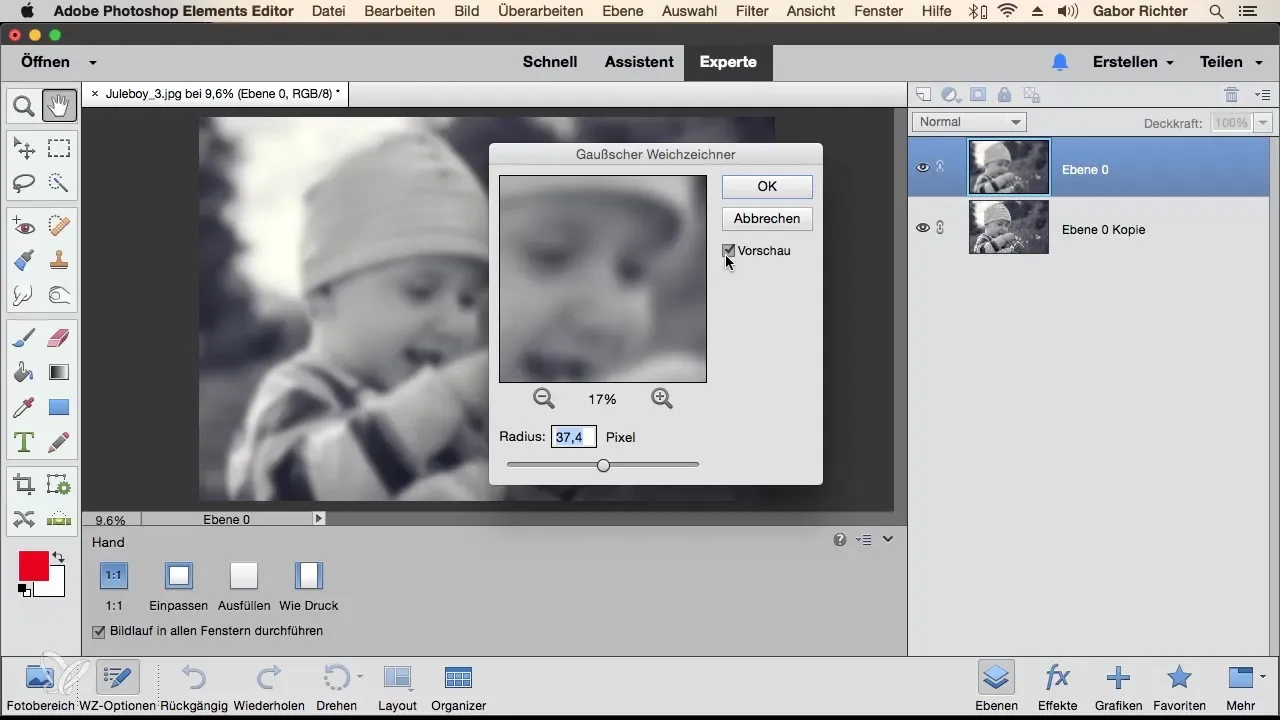1280x720 pixels.
Task: Open the tool options panel menu
Action: pos(865,540)
